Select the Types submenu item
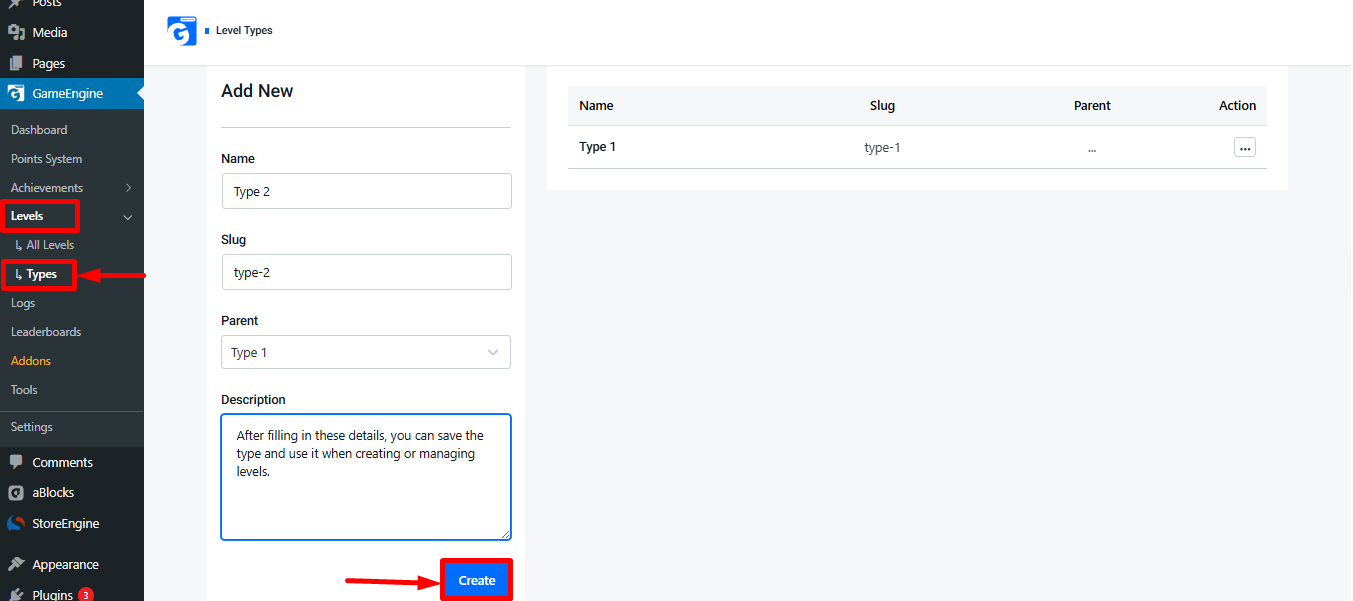The image size is (1353, 601). pyautogui.click(x=42, y=274)
